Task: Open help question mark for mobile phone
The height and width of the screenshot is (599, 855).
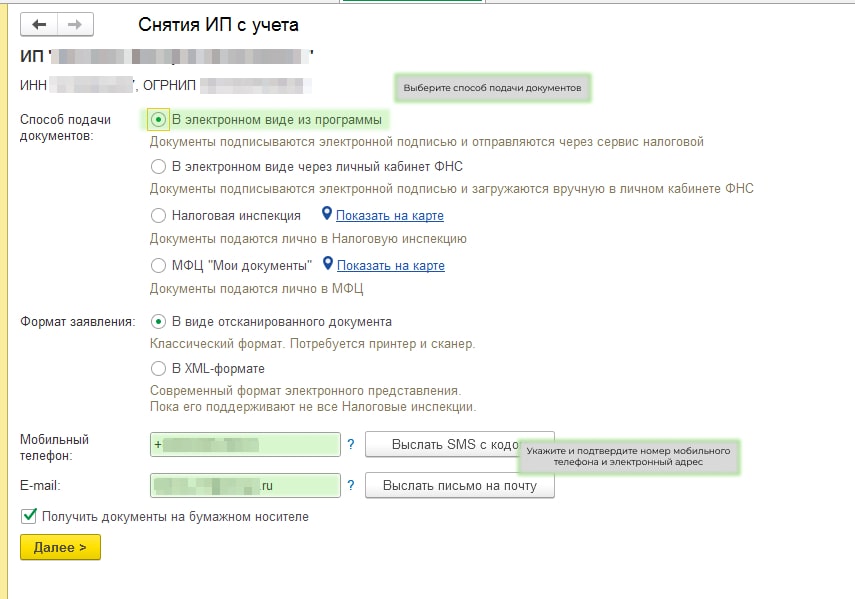Action: point(350,444)
